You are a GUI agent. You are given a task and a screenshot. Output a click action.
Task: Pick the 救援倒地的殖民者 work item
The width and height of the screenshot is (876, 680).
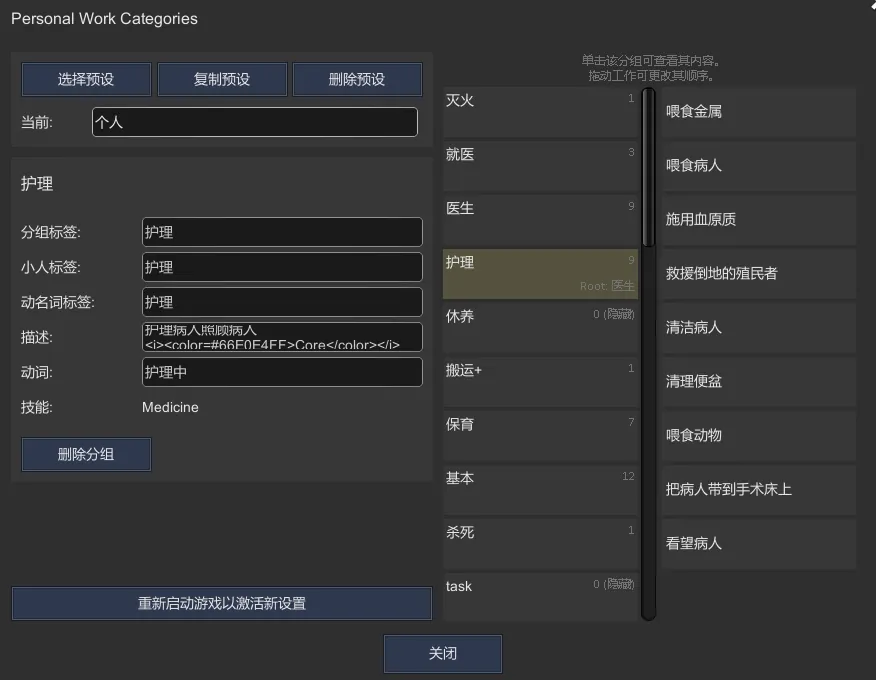[758, 274]
